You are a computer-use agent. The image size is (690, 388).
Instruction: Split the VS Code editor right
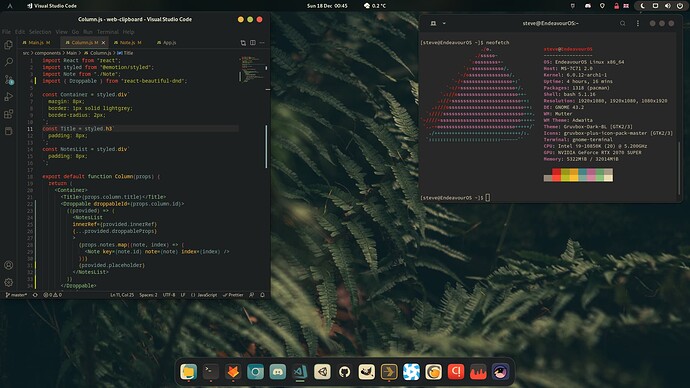pos(253,43)
